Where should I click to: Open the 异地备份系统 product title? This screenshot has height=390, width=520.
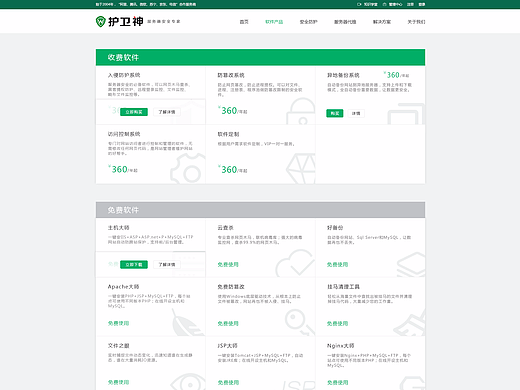343,75
